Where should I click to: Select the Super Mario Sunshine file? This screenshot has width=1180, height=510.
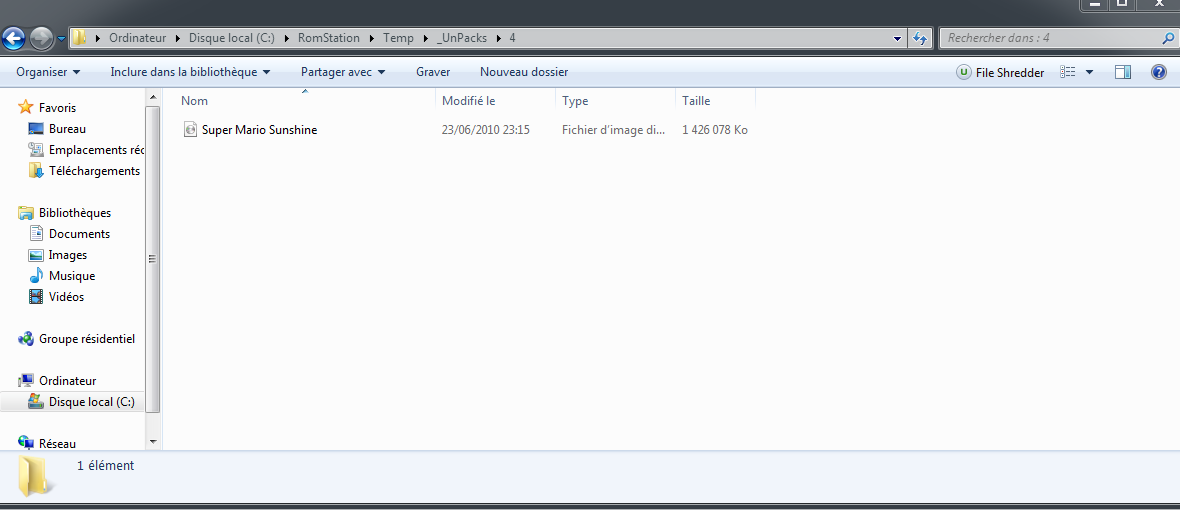259,130
